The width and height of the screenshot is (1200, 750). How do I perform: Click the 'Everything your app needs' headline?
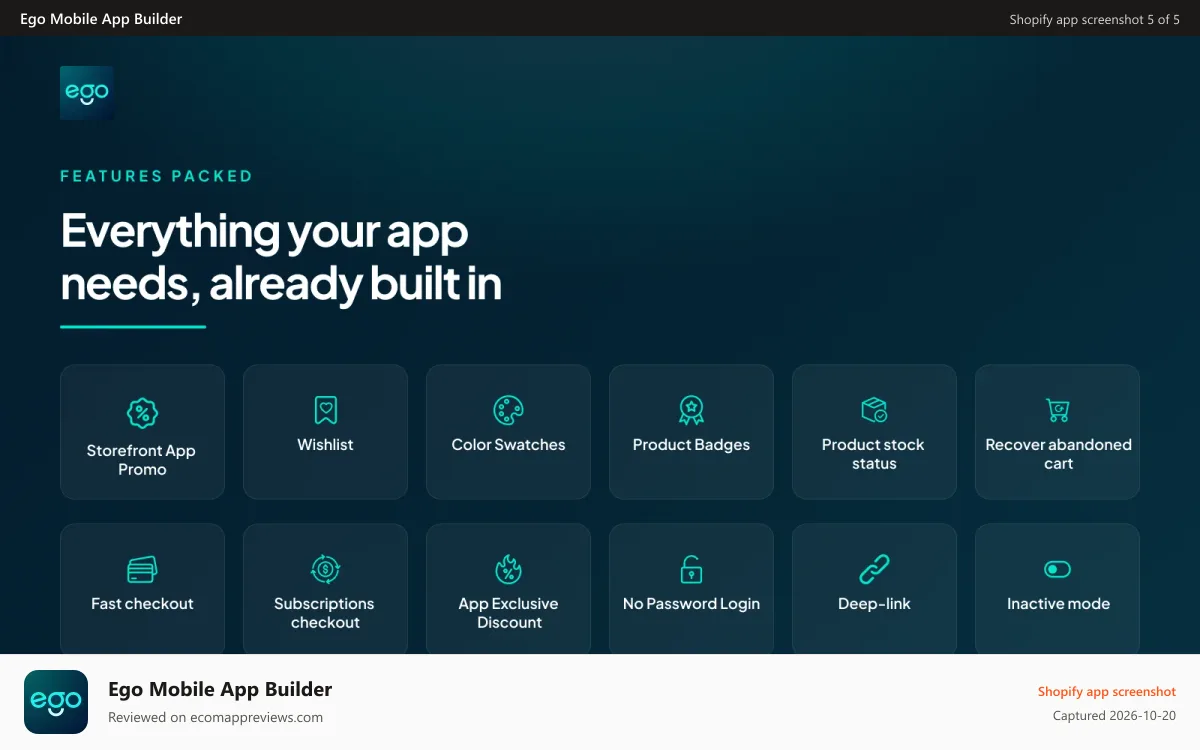point(281,258)
